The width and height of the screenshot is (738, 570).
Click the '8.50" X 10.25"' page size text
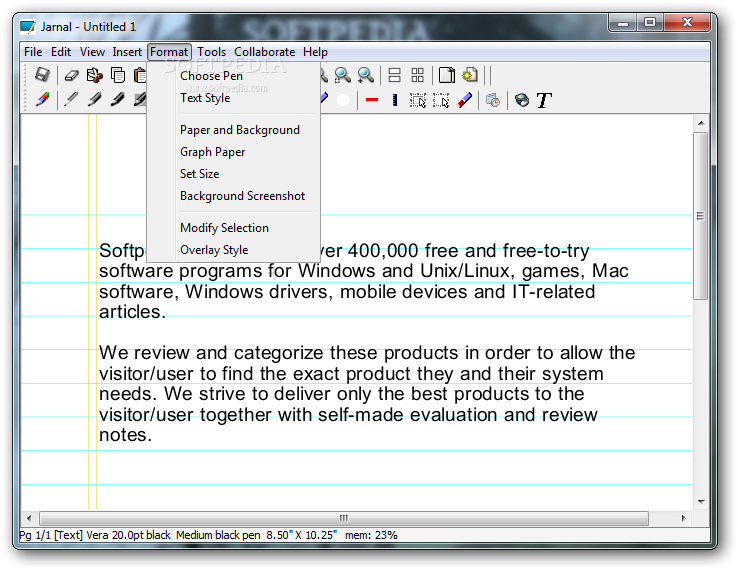(x=302, y=535)
